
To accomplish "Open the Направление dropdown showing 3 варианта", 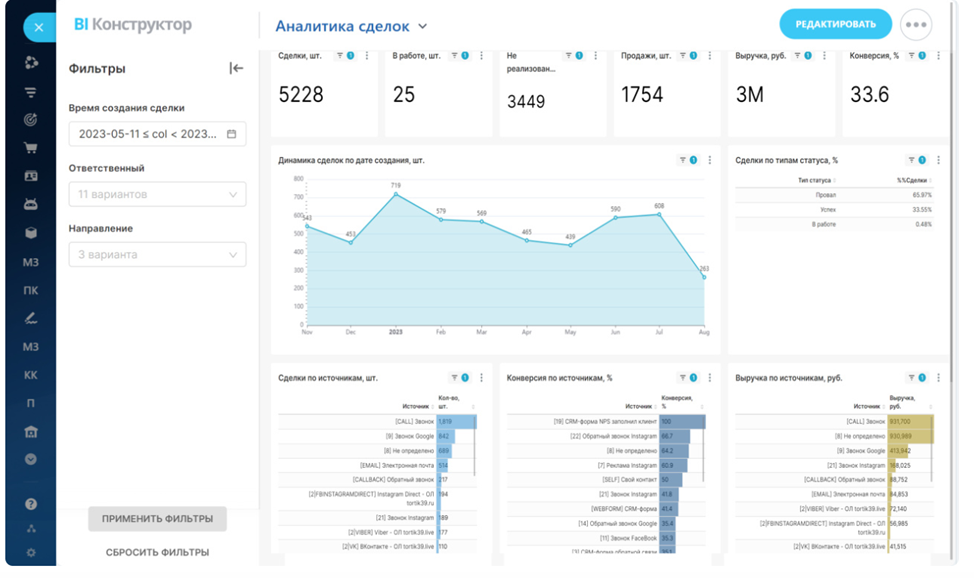I will [x=157, y=255].
